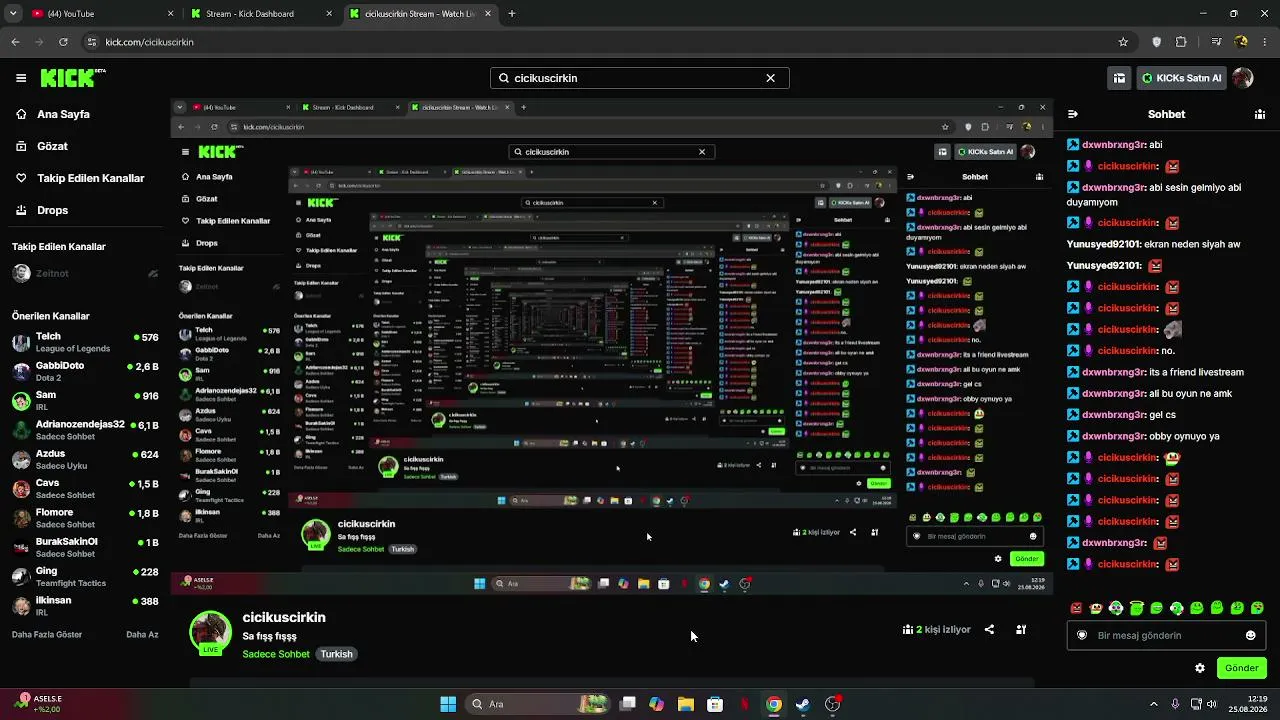The height and width of the screenshot is (720, 1280).
Task: Open the ikinsan IRL channel in sidebar
Action: coord(85,606)
